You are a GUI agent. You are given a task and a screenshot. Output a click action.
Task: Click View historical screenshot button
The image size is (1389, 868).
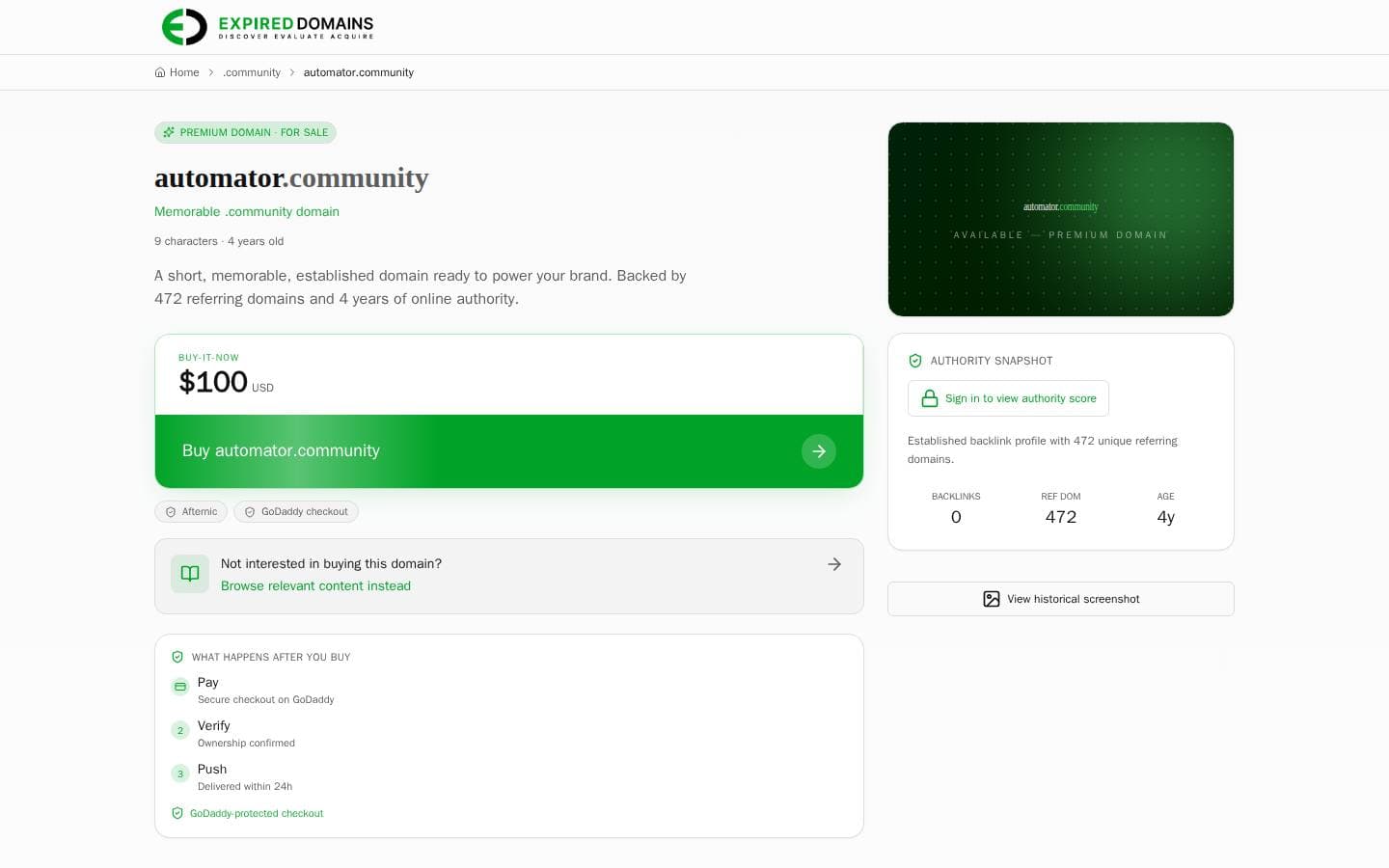(1061, 599)
